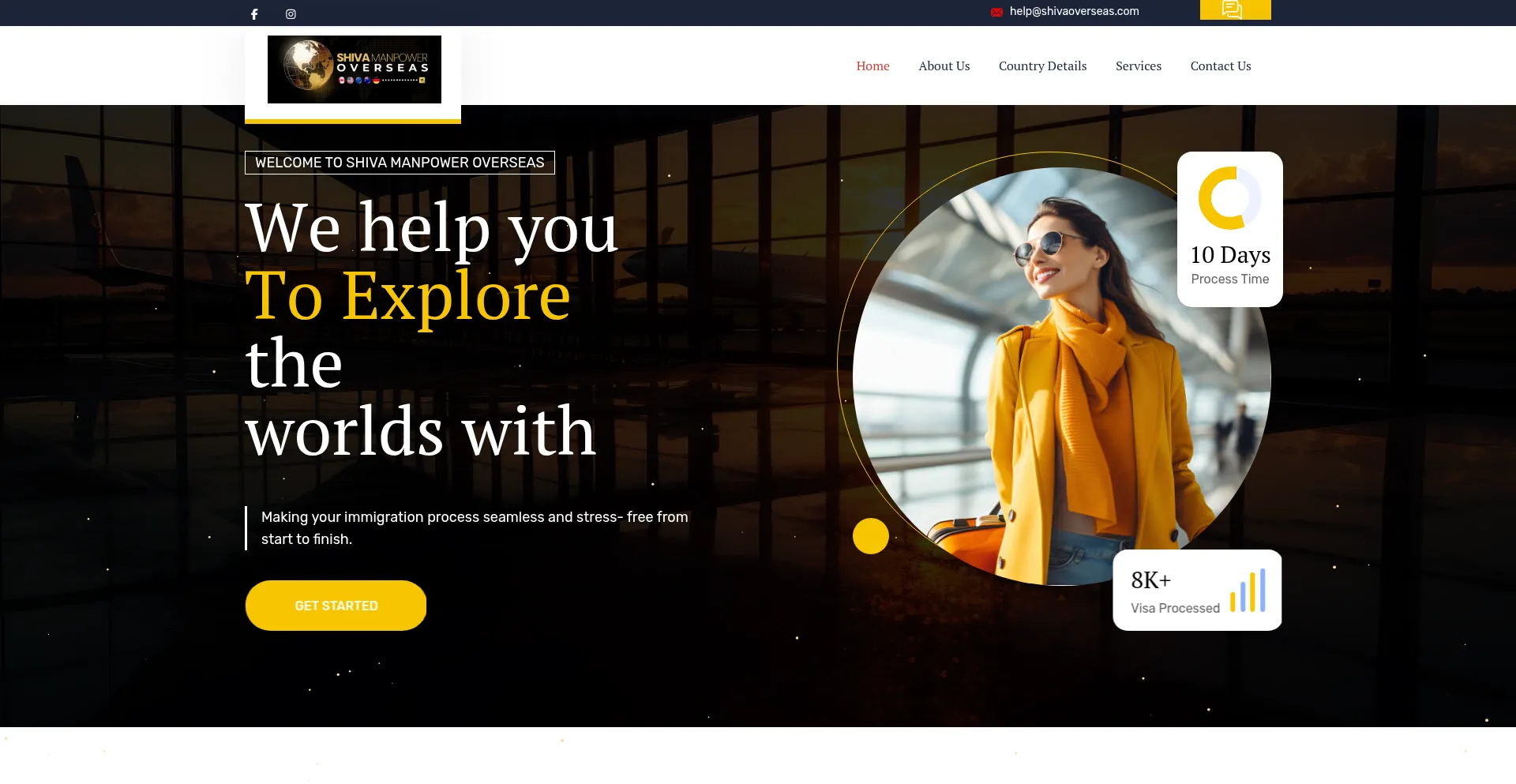Go to the Home menu item
1516x784 pixels.
[872, 66]
